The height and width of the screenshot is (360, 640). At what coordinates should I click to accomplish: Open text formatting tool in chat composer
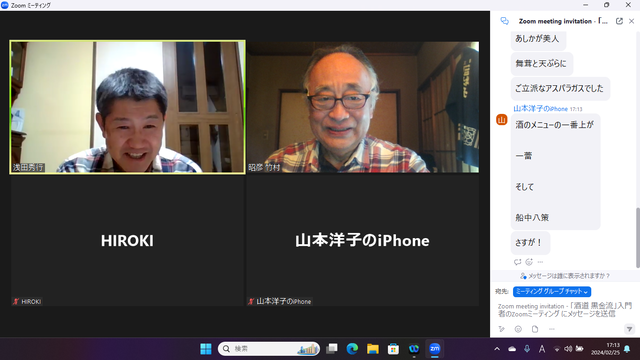click(x=502, y=329)
